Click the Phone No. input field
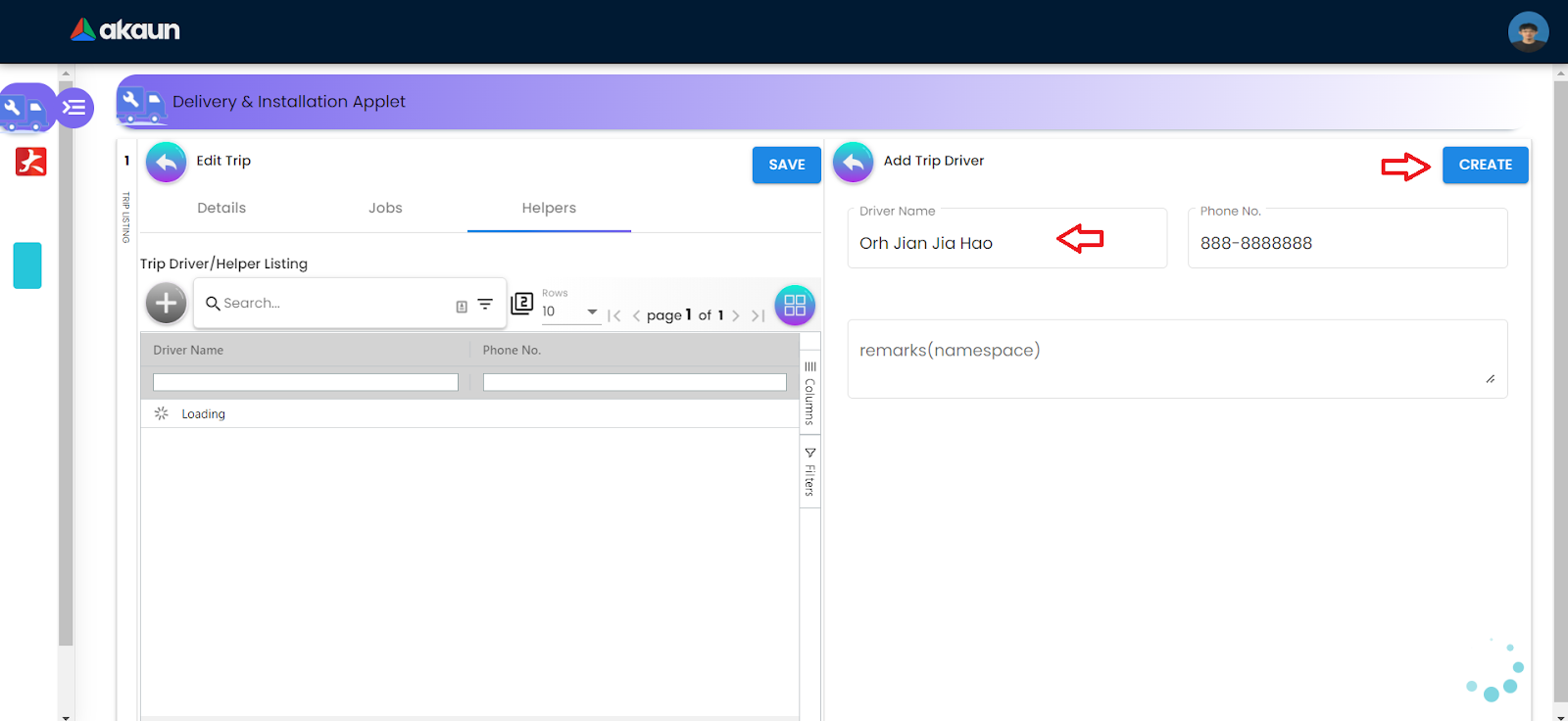The width and height of the screenshot is (1568, 721). coord(1347,238)
